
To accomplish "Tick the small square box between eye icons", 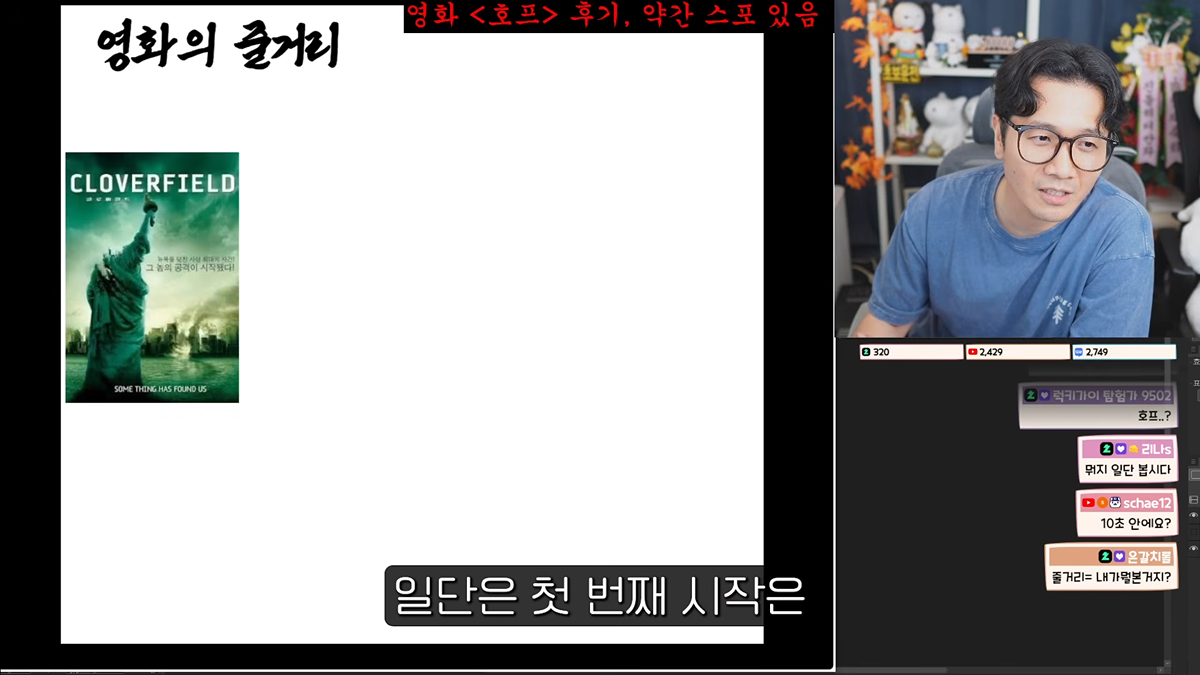I will click(1193, 531).
